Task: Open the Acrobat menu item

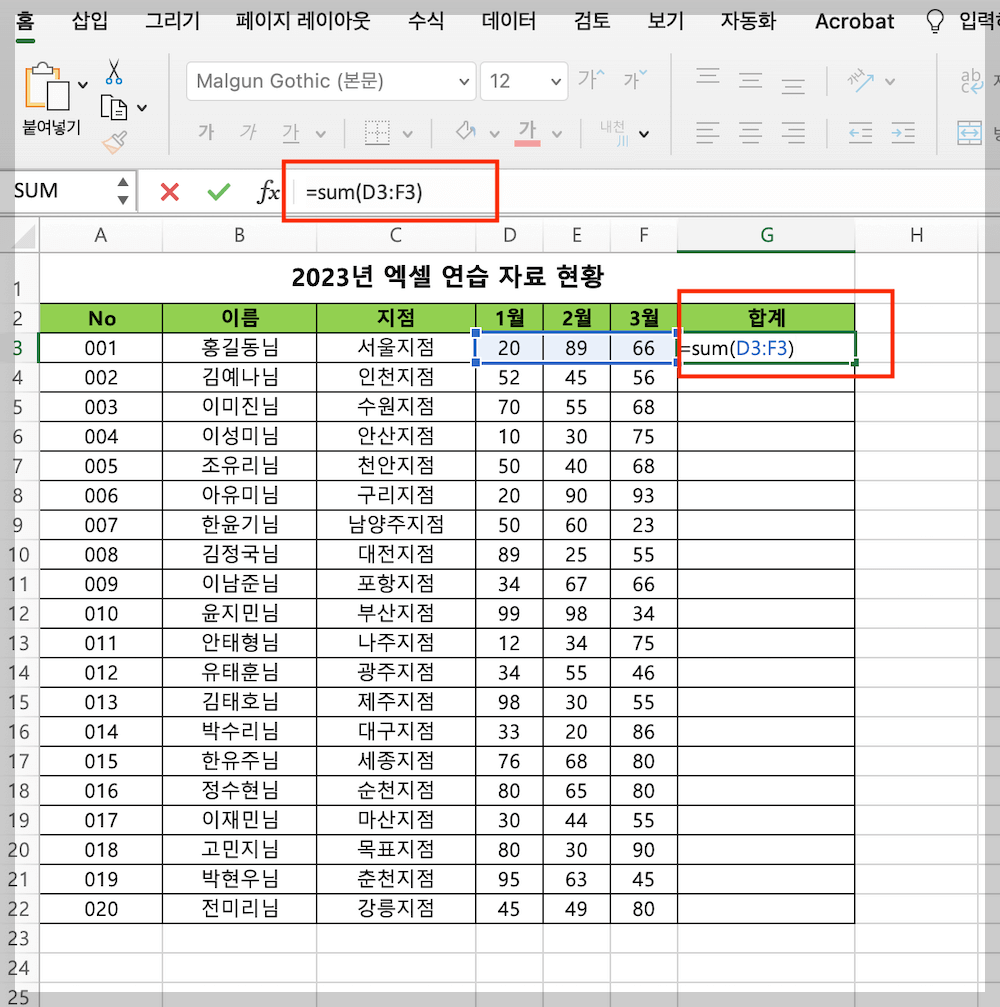Action: click(x=853, y=21)
